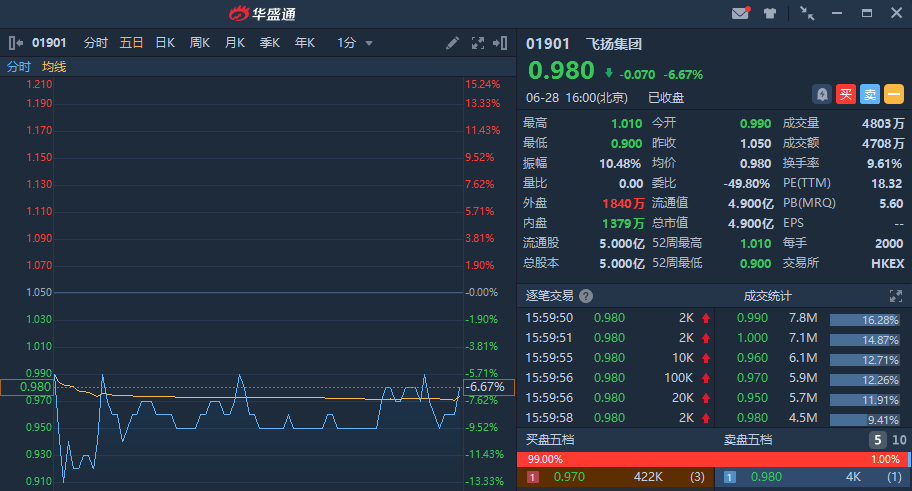The height and width of the screenshot is (491, 912).
Task: Click the 振幅 10.48% value
Action: [x=620, y=163]
